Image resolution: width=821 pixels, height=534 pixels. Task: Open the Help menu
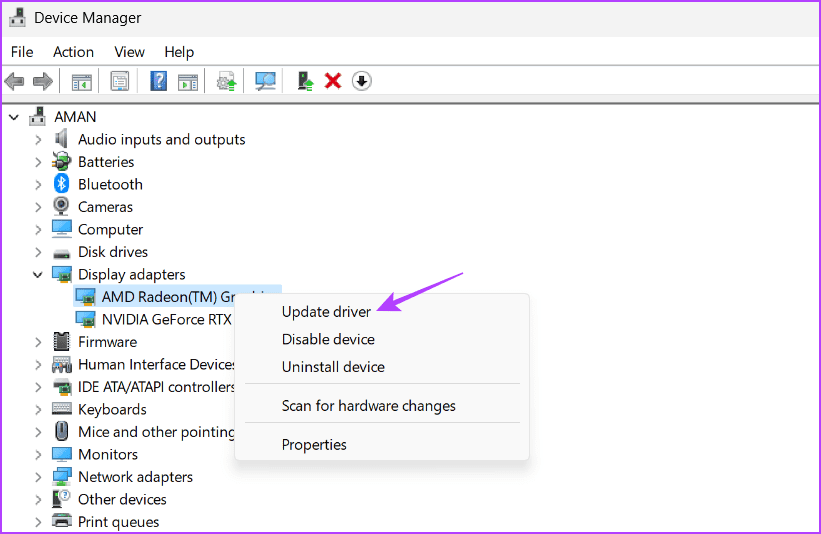(x=179, y=52)
